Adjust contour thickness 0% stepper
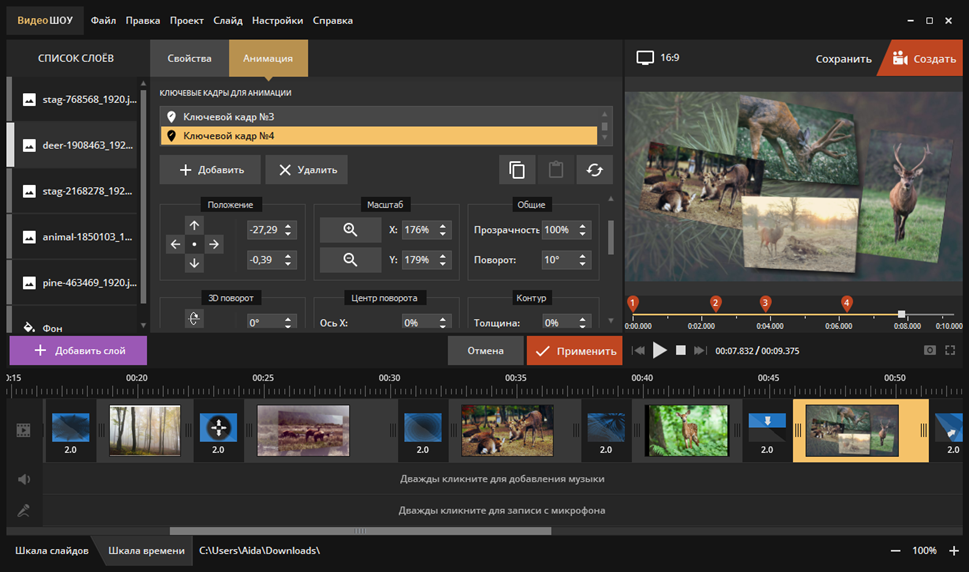969x572 pixels. [582, 322]
